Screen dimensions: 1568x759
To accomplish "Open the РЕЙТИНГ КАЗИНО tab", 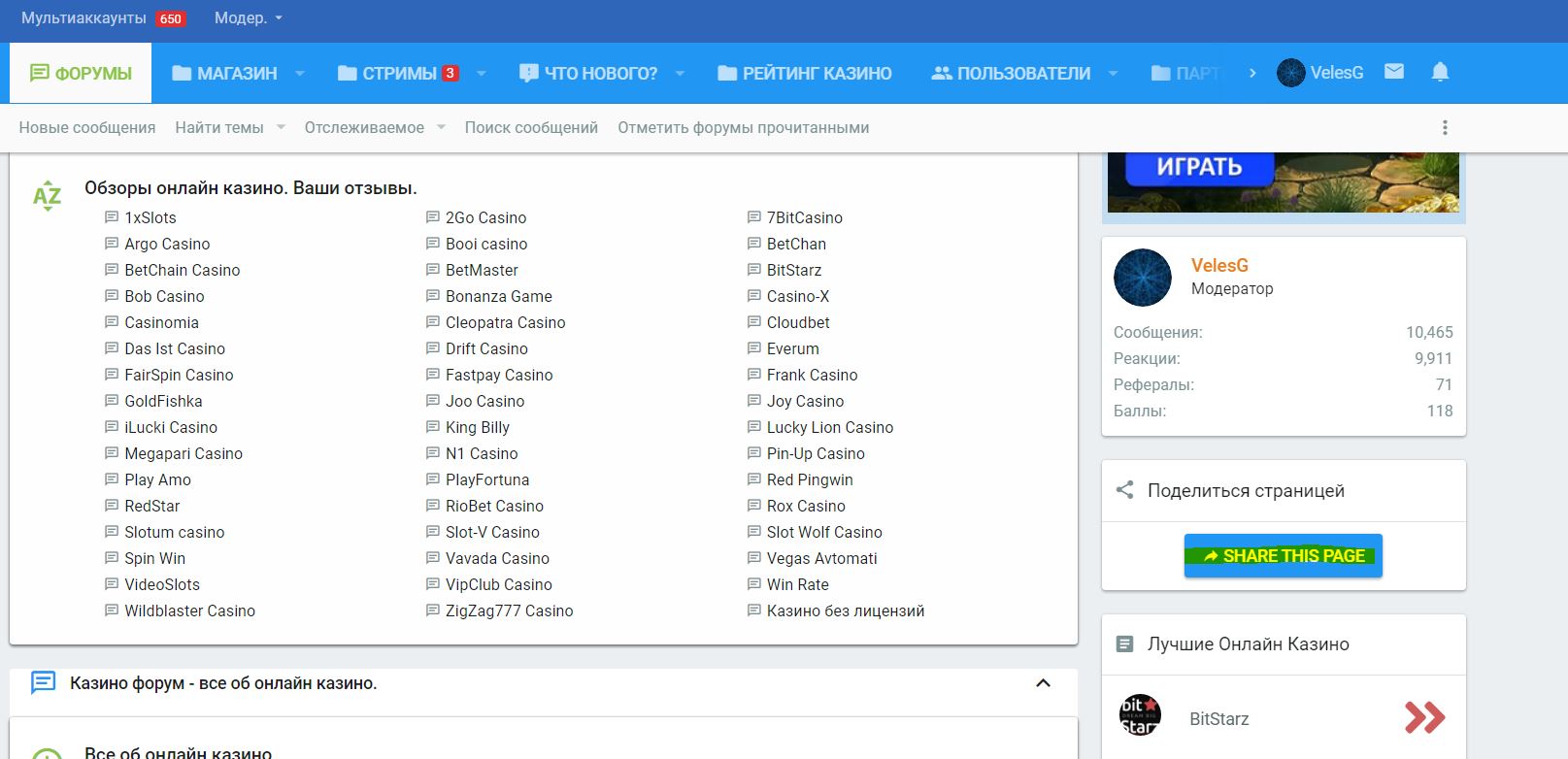I will click(x=805, y=73).
